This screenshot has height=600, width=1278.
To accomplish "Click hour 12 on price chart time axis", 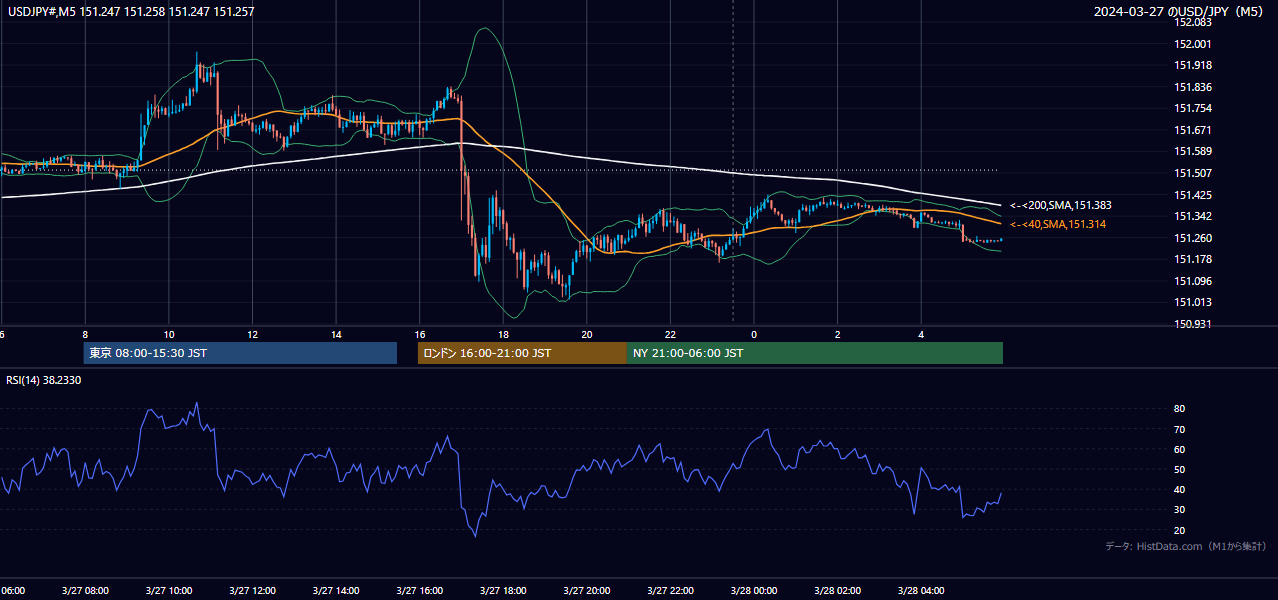I will [253, 334].
